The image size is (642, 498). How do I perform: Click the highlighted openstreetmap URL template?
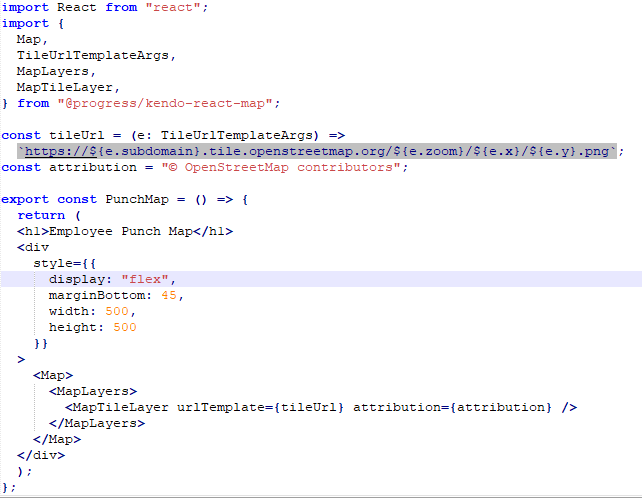[317, 151]
